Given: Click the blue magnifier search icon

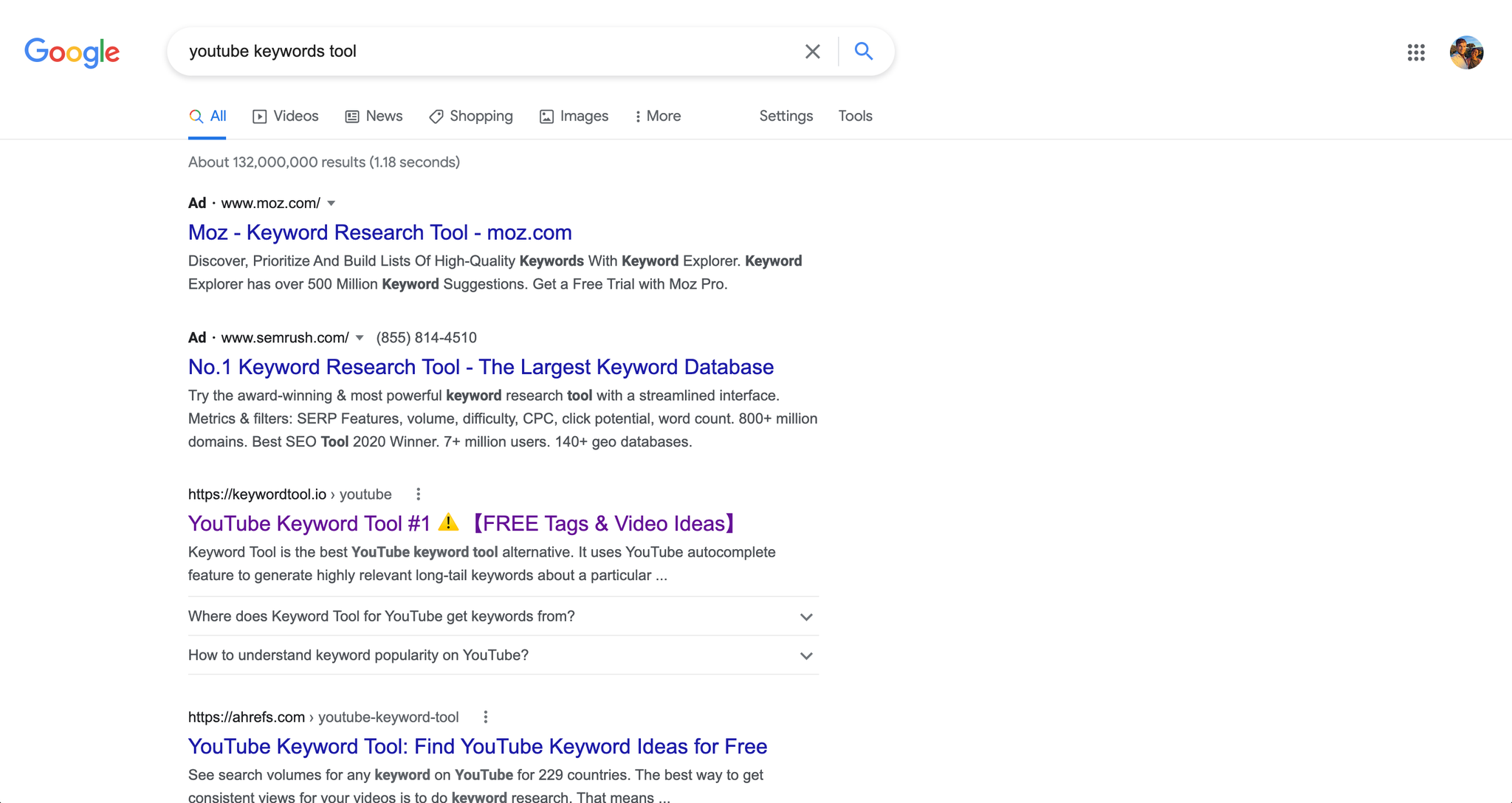Looking at the screenshot, I should (864, 51).
